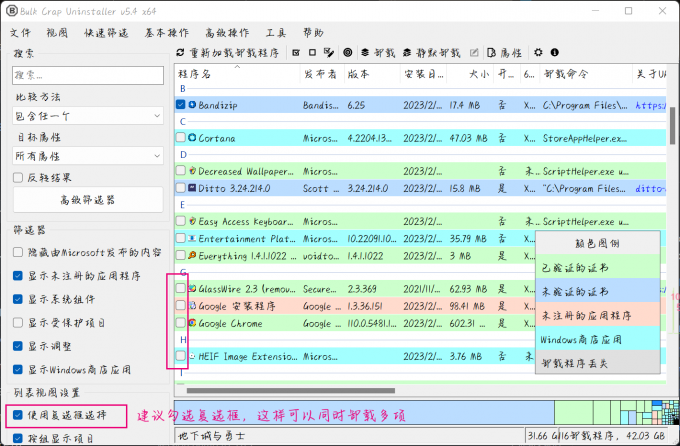The height and width of the screenshot is (446, 680).
Task: Click the 属性 properties document icon
Action: 491,52
